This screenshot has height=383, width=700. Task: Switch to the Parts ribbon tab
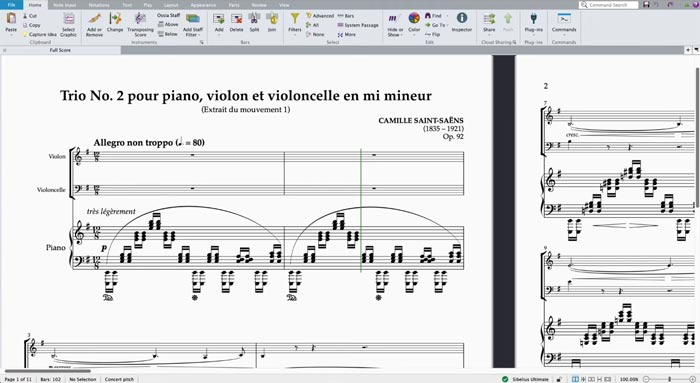[x=234, y=5]
